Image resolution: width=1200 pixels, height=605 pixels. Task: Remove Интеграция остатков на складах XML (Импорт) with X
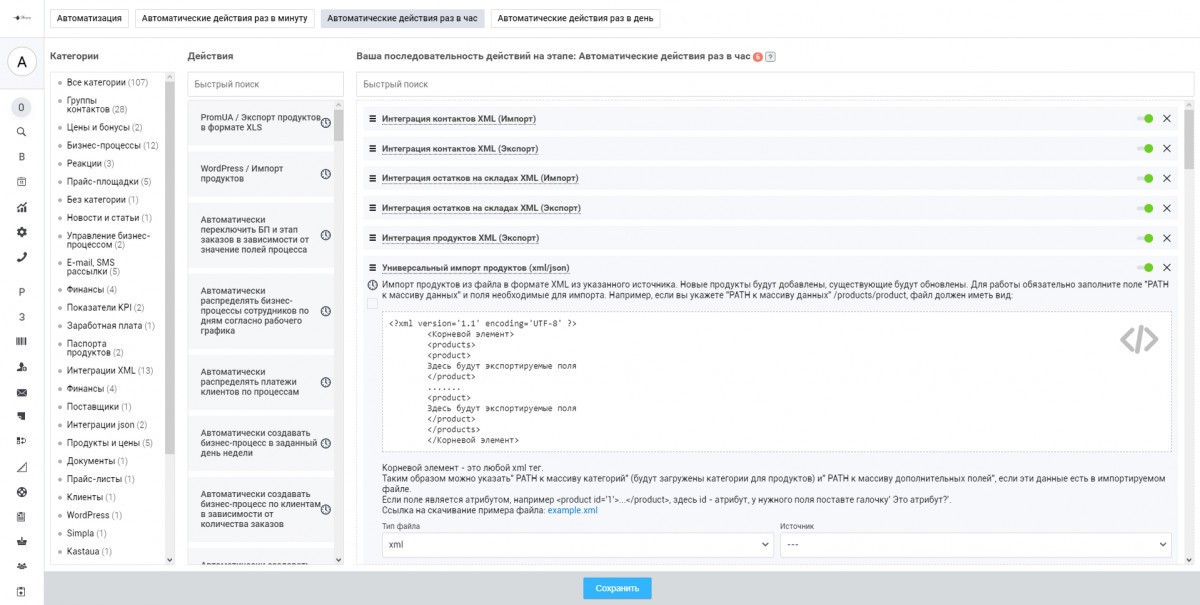(1166, 178)
